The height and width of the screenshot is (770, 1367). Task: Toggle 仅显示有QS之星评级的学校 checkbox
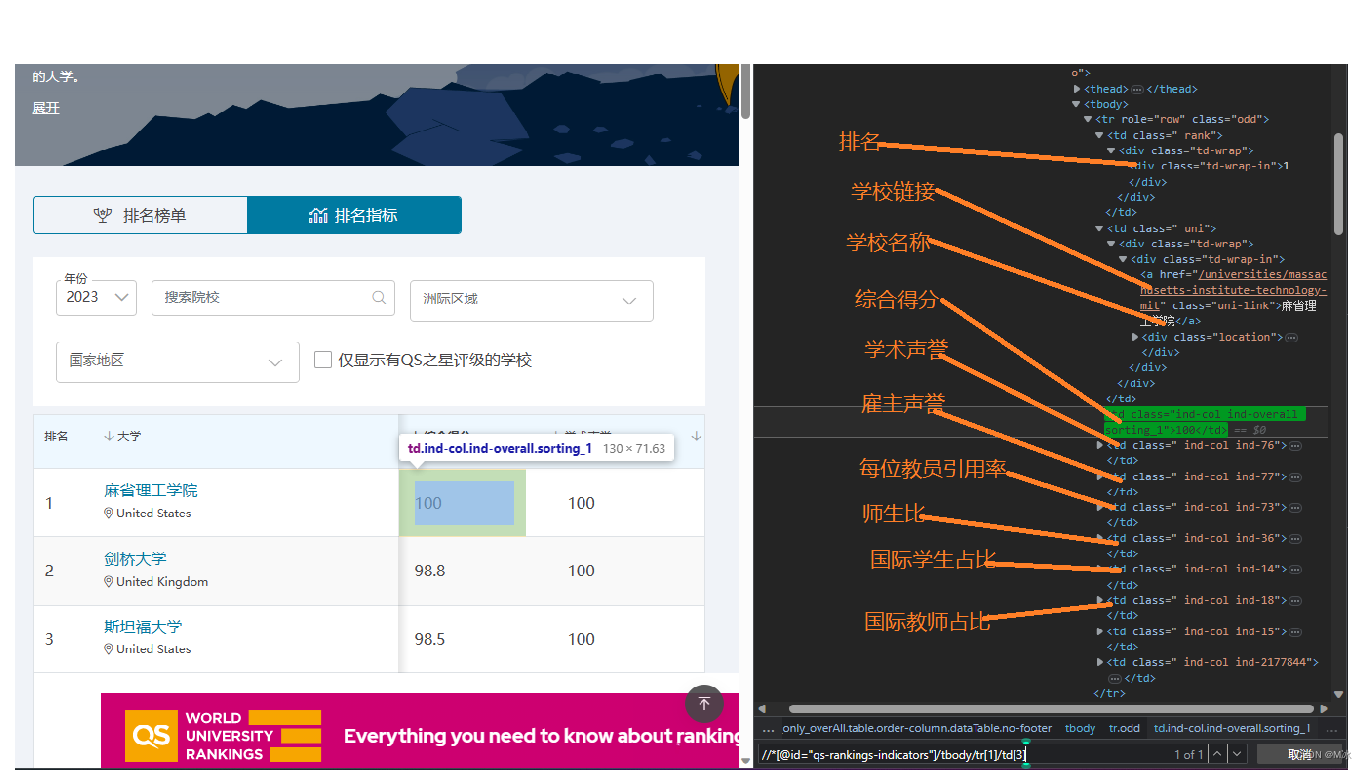pyautogui.click(x=323, y=360)
